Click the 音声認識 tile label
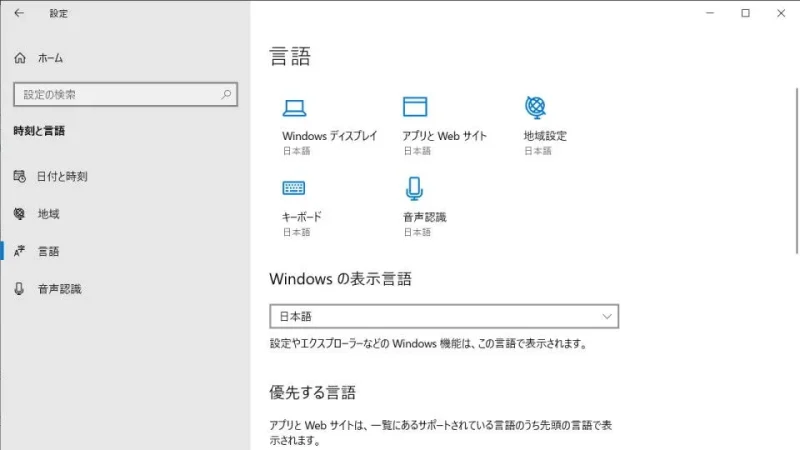Viewport: 800px width, 450px height. 424,217
